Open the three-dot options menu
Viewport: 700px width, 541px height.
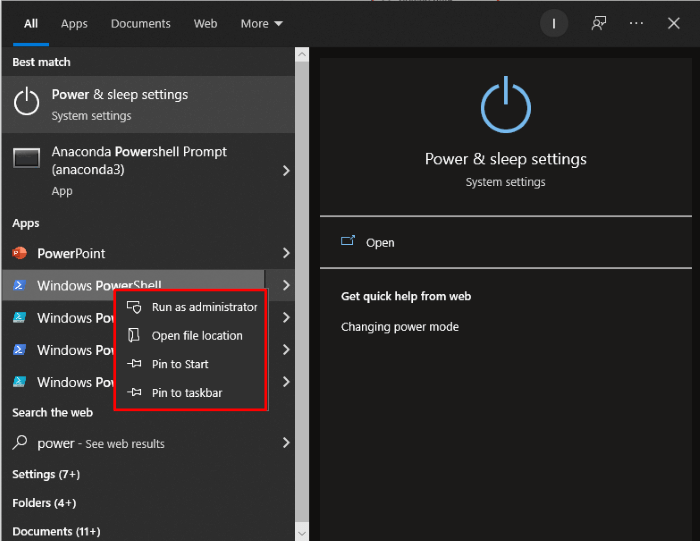point(636,23)
